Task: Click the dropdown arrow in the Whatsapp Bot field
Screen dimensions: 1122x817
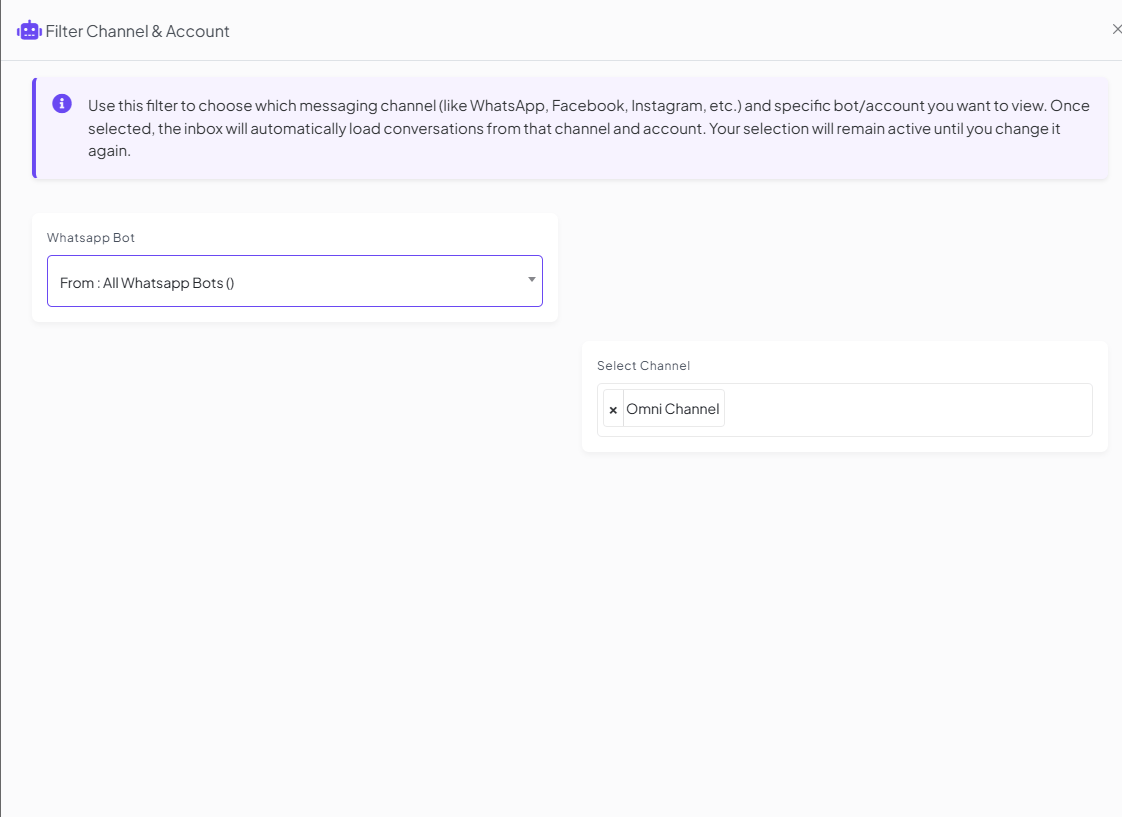Action: pos(532,280)
